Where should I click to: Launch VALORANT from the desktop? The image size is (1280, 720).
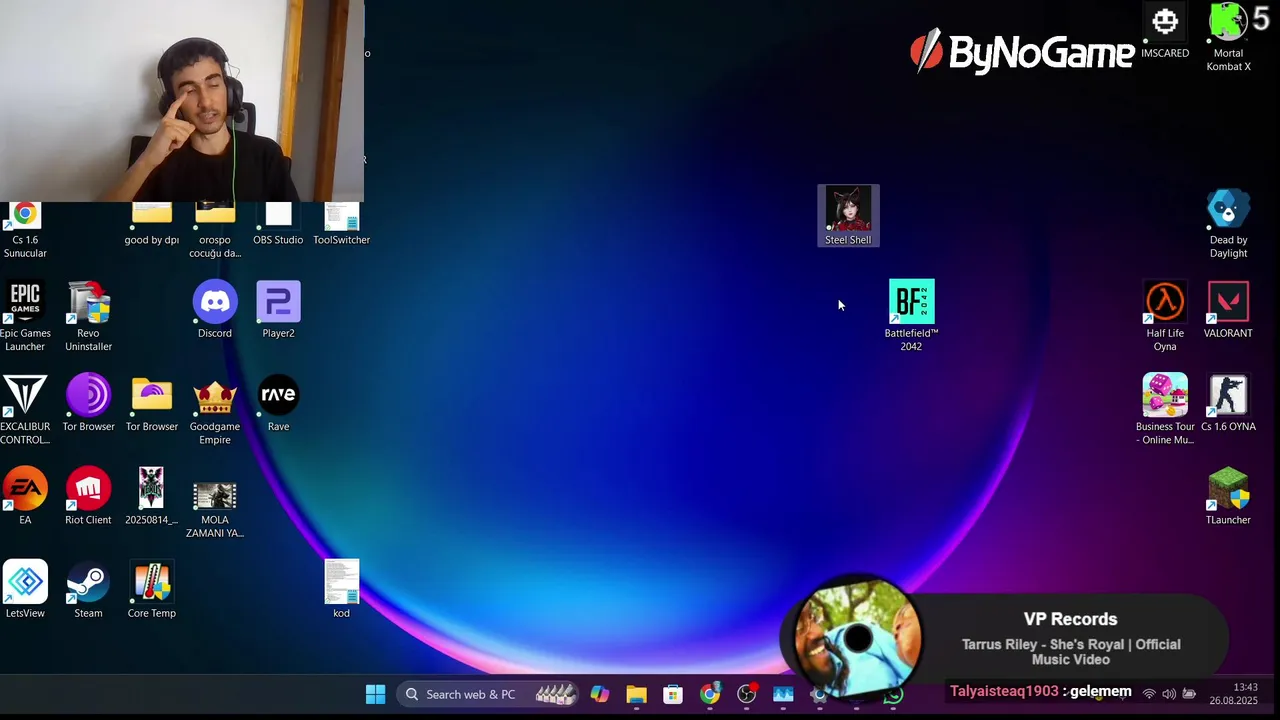tap(1228, 309)
